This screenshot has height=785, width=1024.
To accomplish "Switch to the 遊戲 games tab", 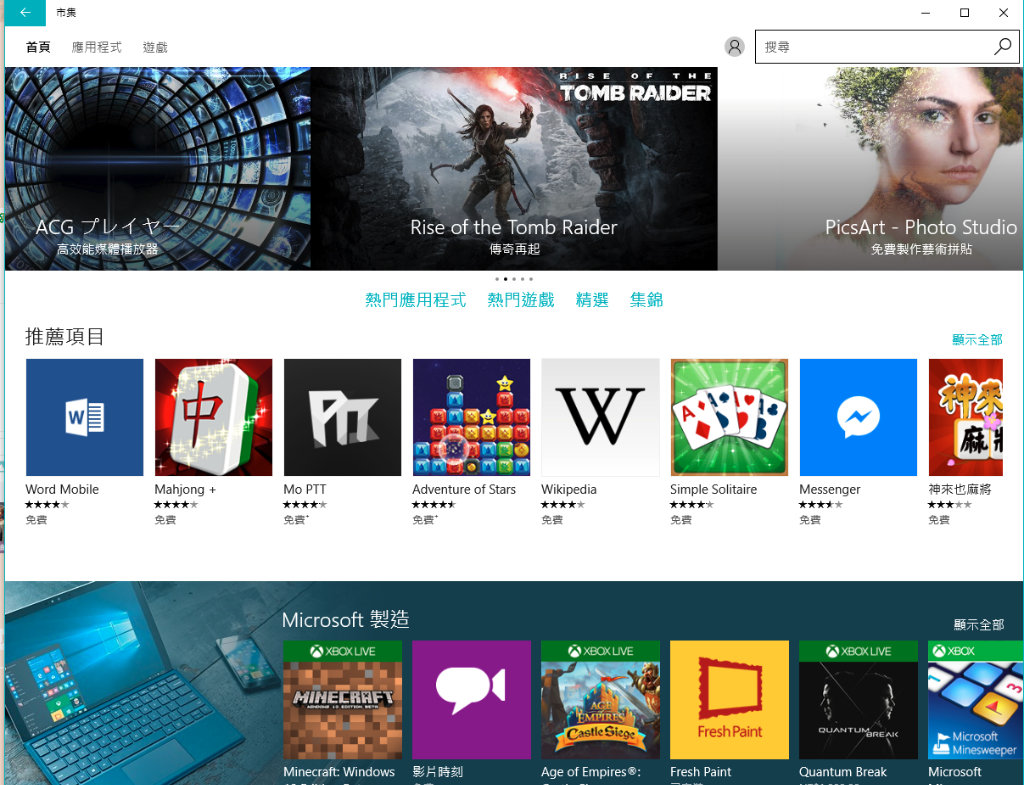I will coord(155,47).
